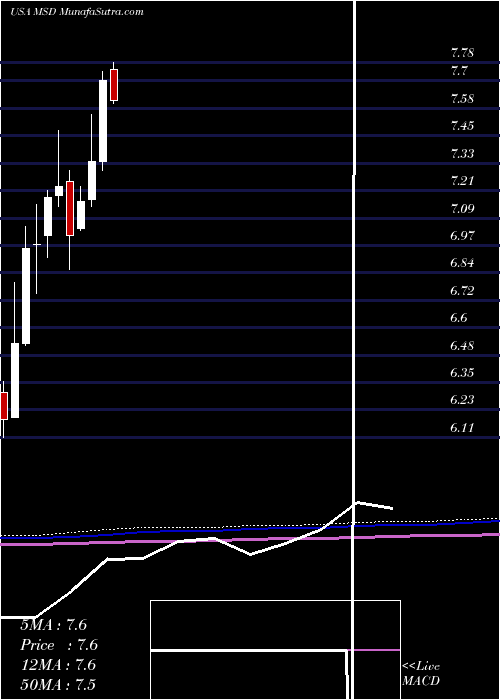Screen dimensions: 500x700
Task: Click the latest red candlestick near 7.7
Action: (x=114, y=85)
